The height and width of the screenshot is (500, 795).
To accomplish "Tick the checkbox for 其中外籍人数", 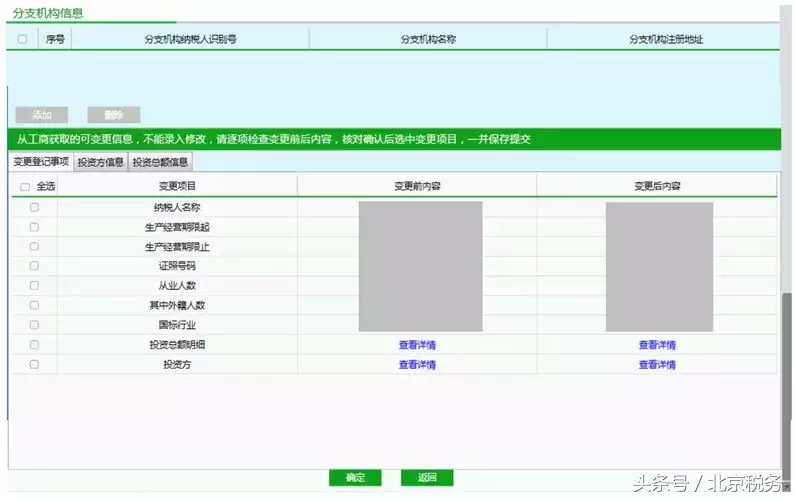I will tap(34, 305).
